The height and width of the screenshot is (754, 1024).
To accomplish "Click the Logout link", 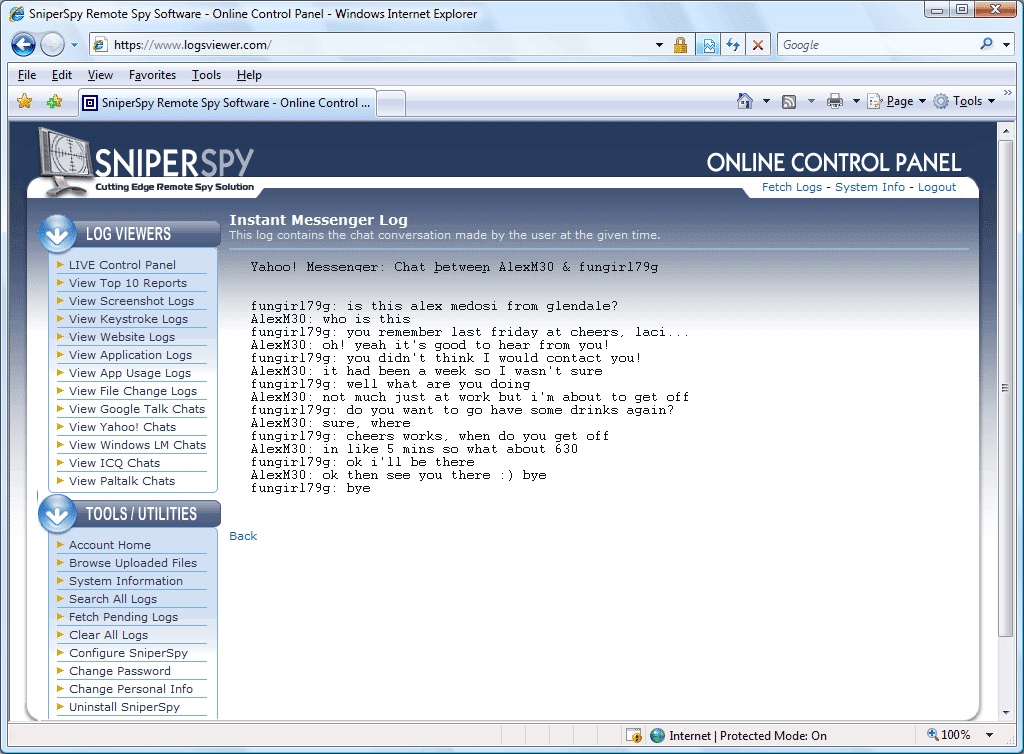I will click(x=936, y=187).
